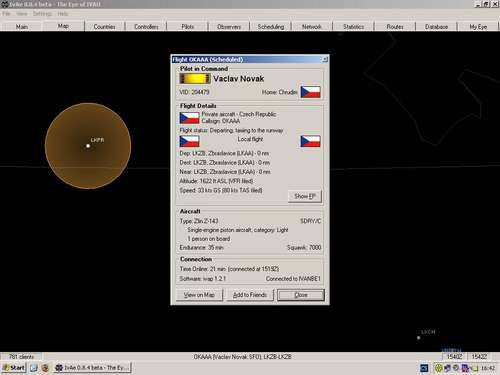Click the VID number text
Viewport: 500px width, 375px height.
coord(194,92)
